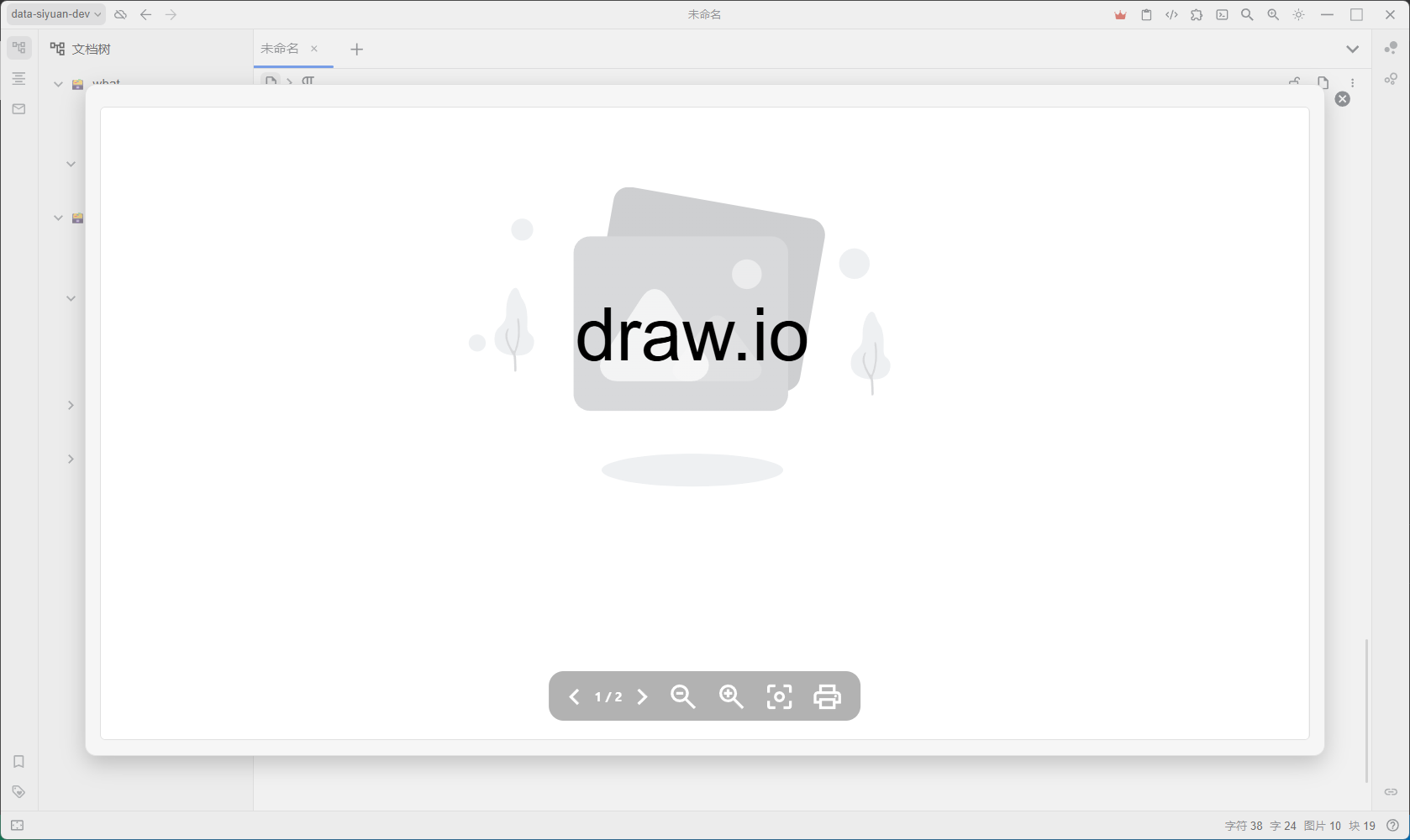The height and width of the screenshot is (840, 1410).
Task: Zoom in on the draw.io image
Action: click(x=731, y=696)
